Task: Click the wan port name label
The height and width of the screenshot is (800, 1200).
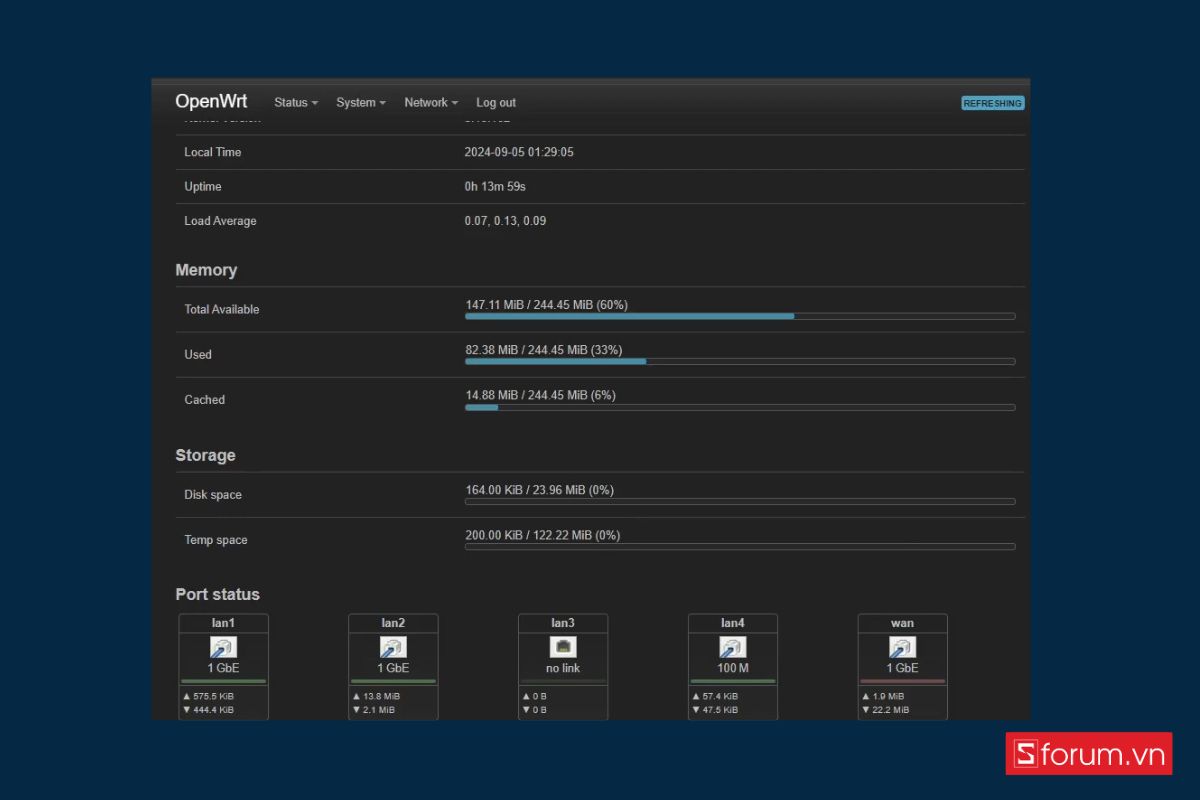Action: click(x=903, y=623)
